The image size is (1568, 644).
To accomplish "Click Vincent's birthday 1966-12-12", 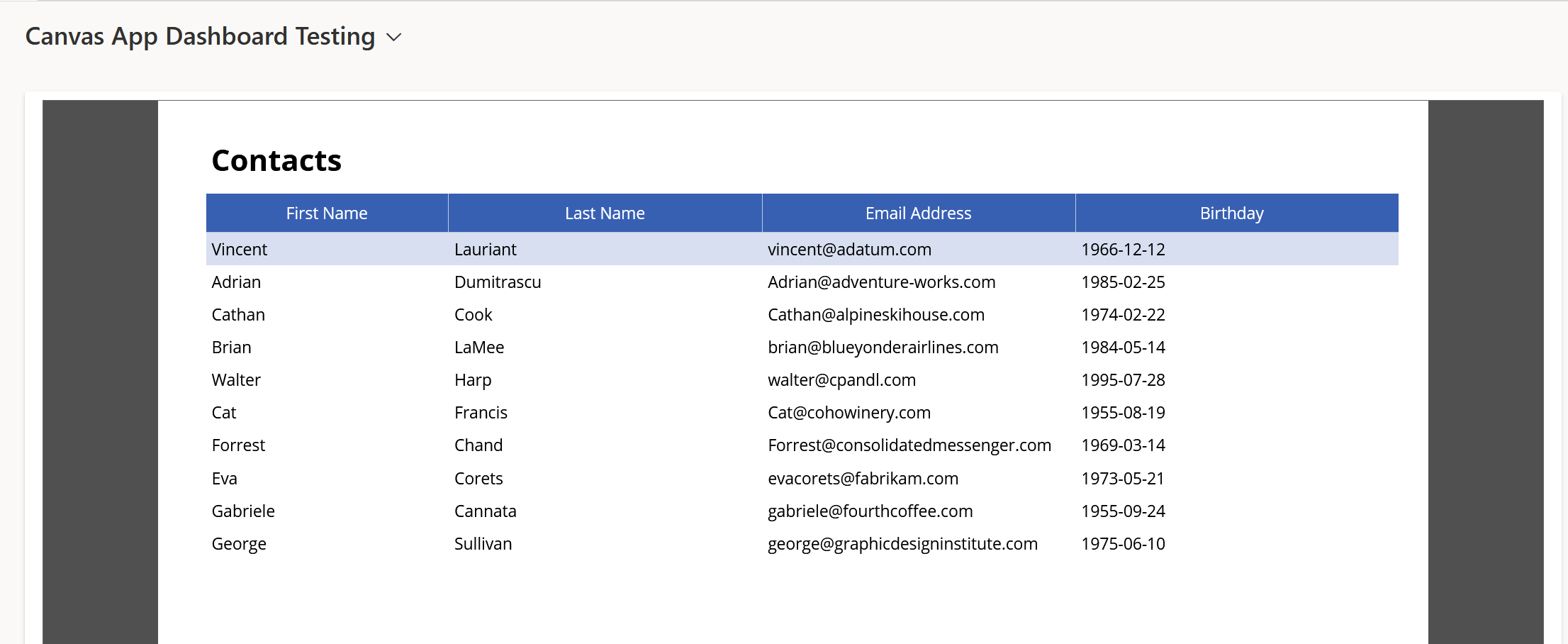I will pyautogui.click(x=1123, y=249).
